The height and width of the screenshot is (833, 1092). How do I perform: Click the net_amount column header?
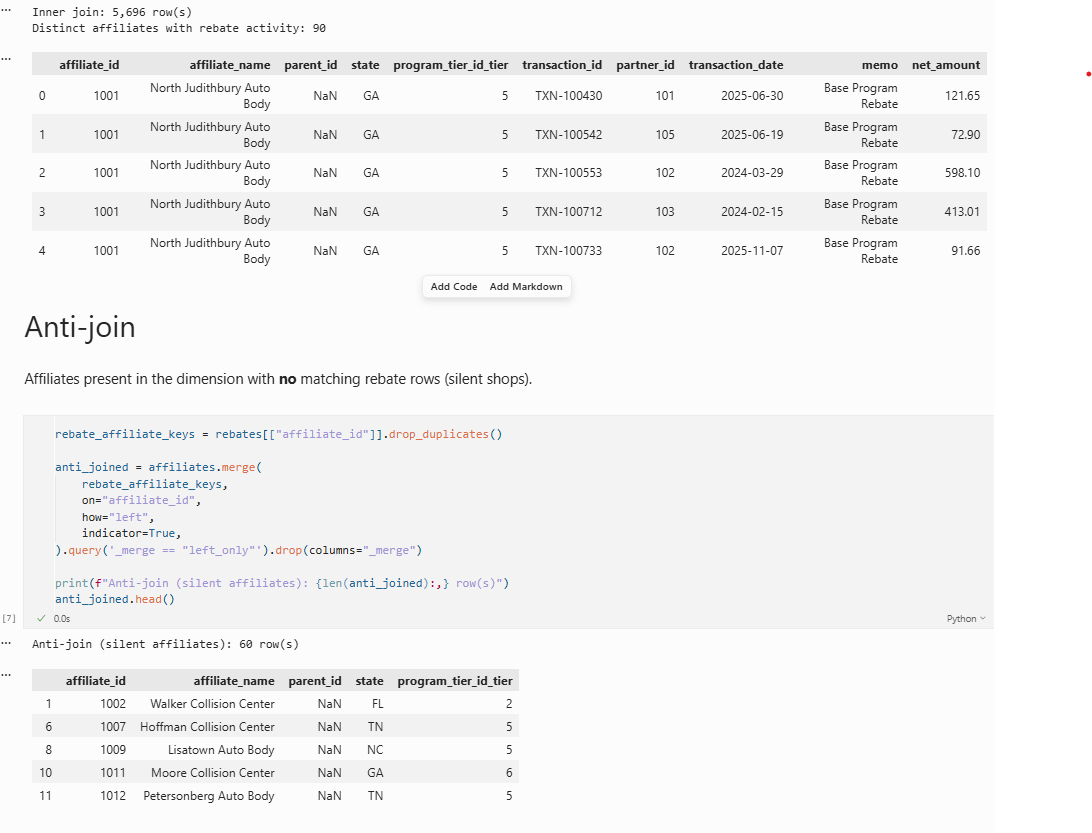pyautogui.click(x=946, y=65)
